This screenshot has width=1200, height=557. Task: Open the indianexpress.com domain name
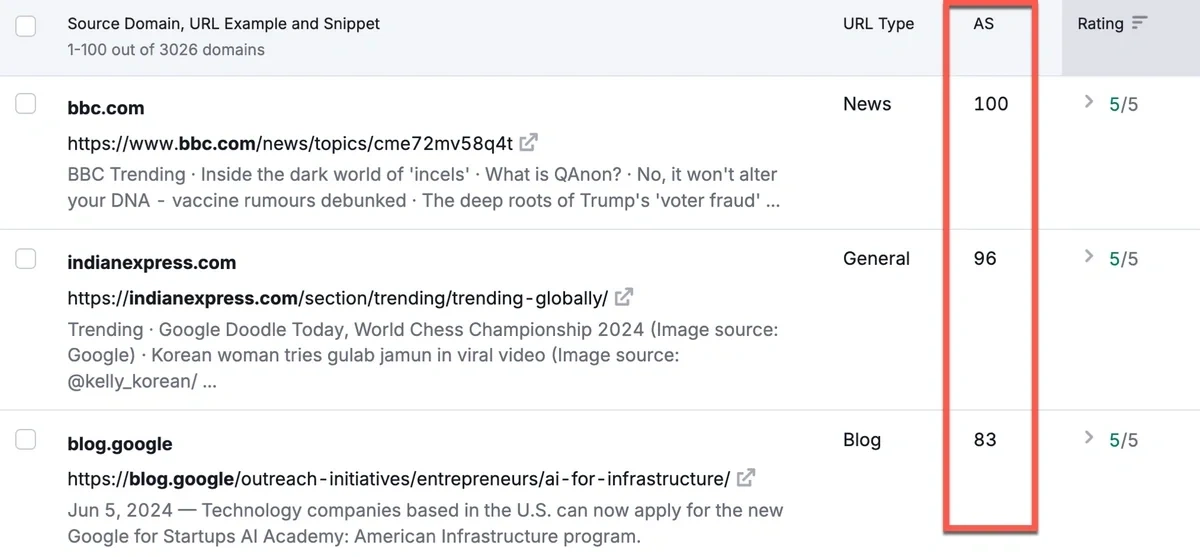[152, 263]
